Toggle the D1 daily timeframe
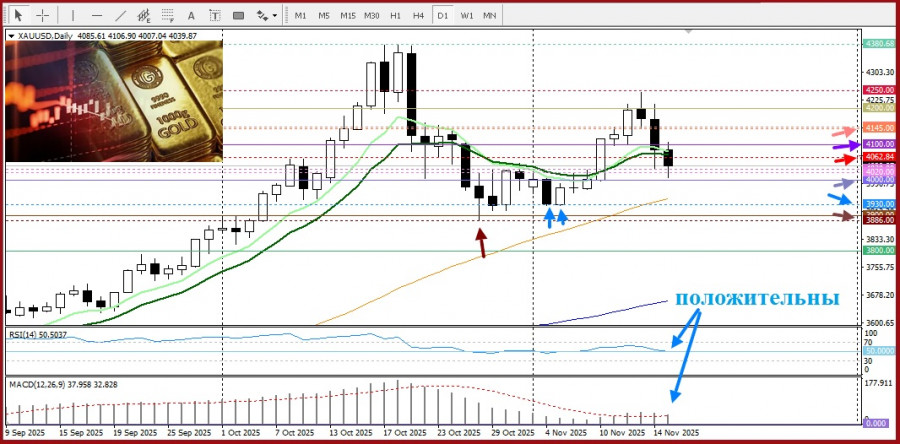 click(442, 16)
